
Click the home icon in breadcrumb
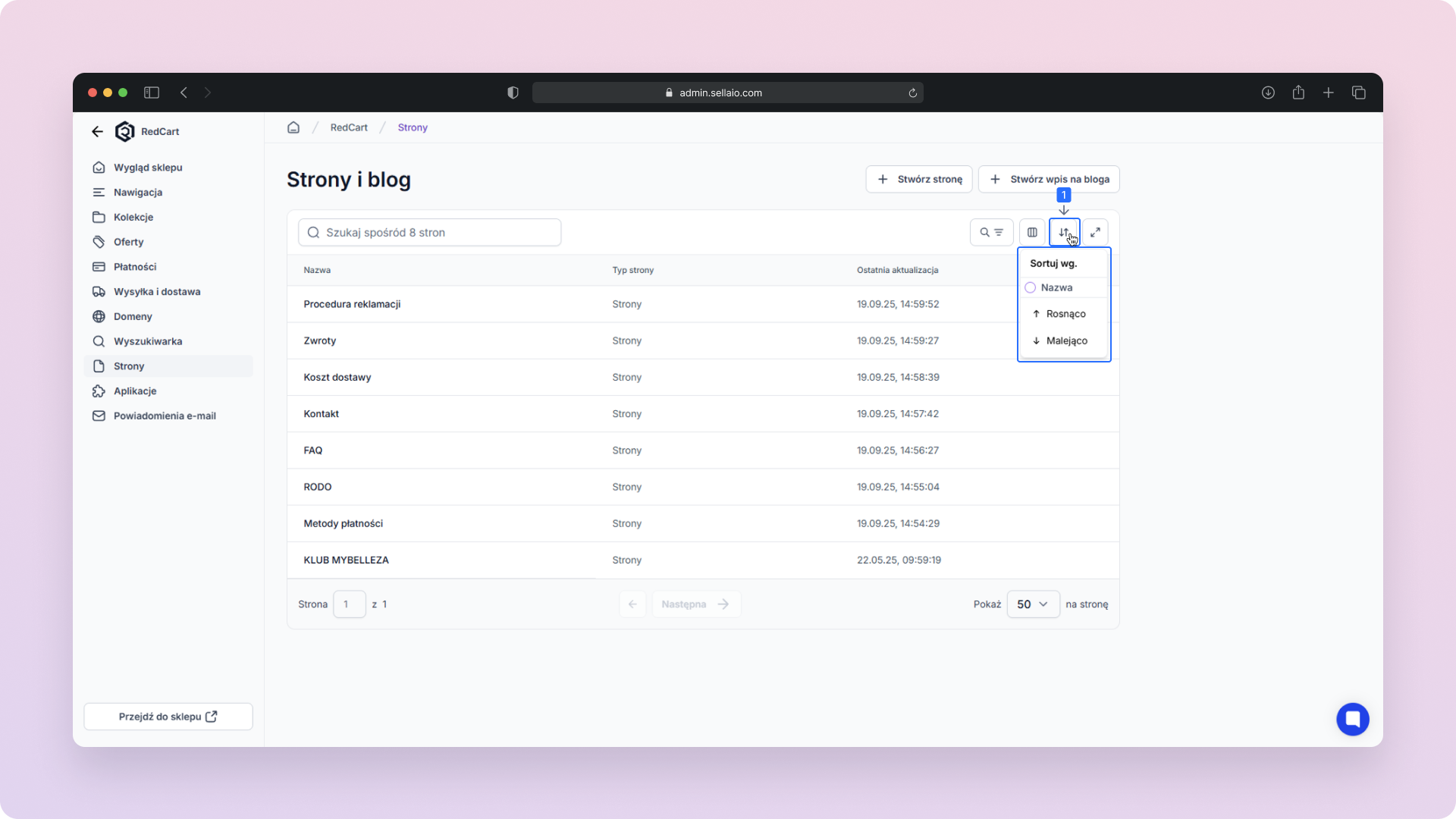(293, 127)
